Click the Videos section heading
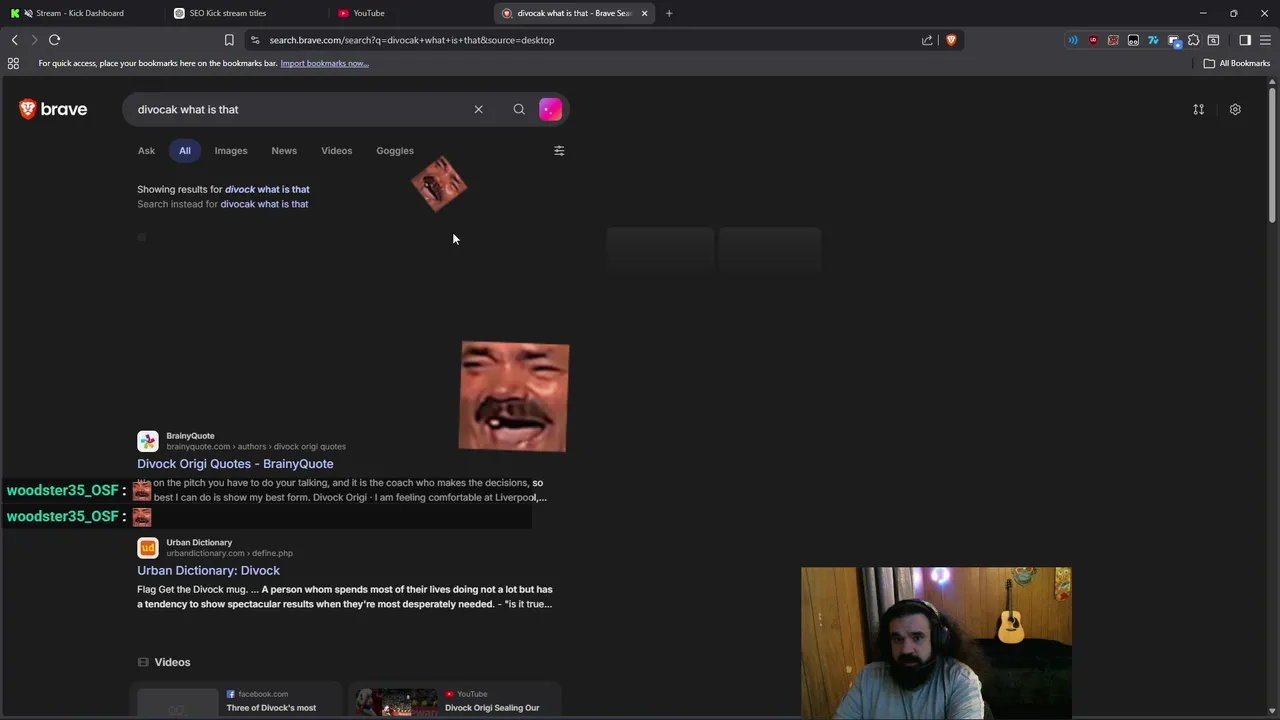The width and height of the screenshot is (1280, 720). pos(172,662)
